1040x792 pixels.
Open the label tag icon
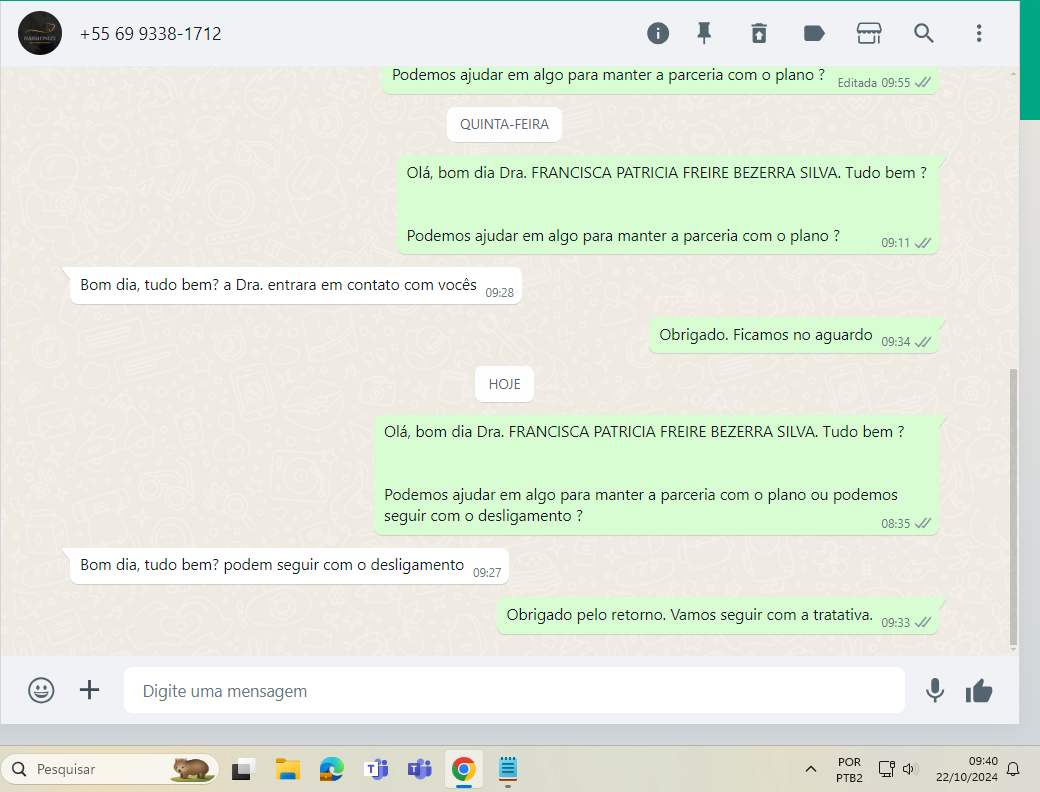(x=814, y=33)
